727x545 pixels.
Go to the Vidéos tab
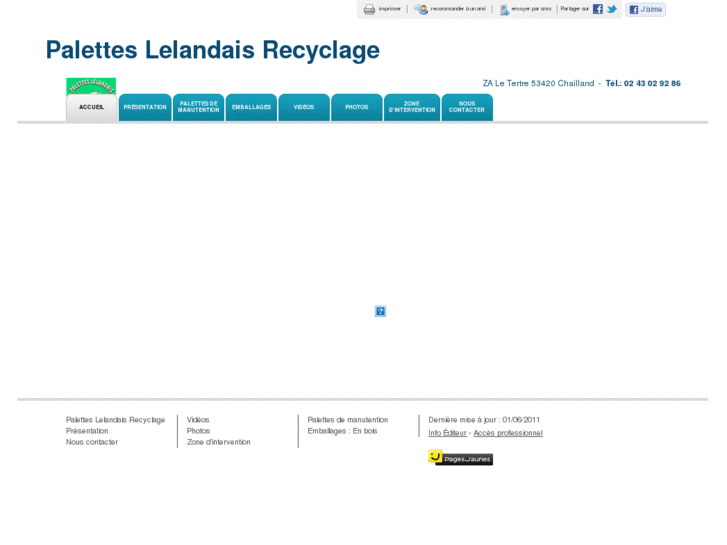(x=304, y=107)
